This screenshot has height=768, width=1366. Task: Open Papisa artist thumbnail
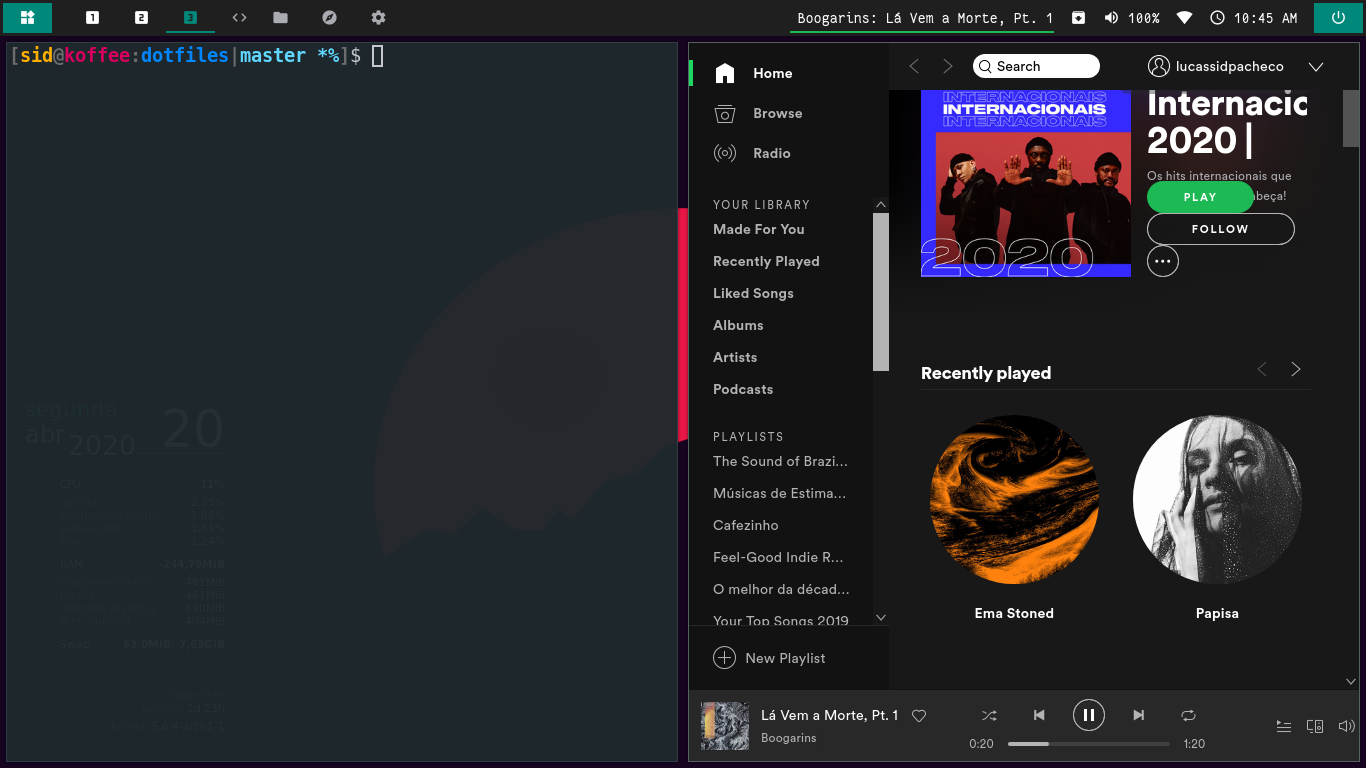coord(1217,499)
